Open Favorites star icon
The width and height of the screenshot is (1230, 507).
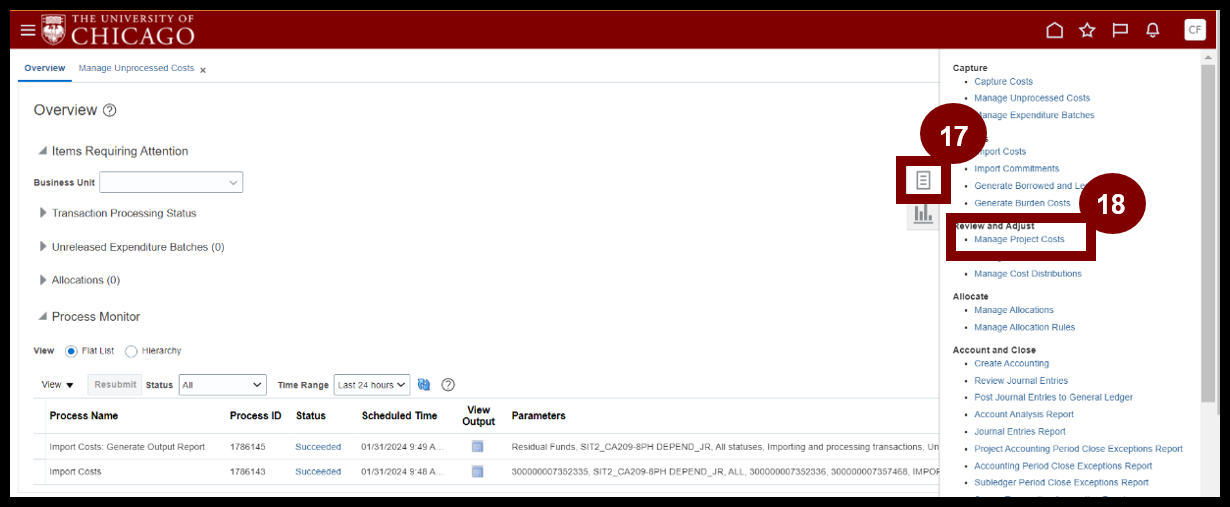point(1087,30)
